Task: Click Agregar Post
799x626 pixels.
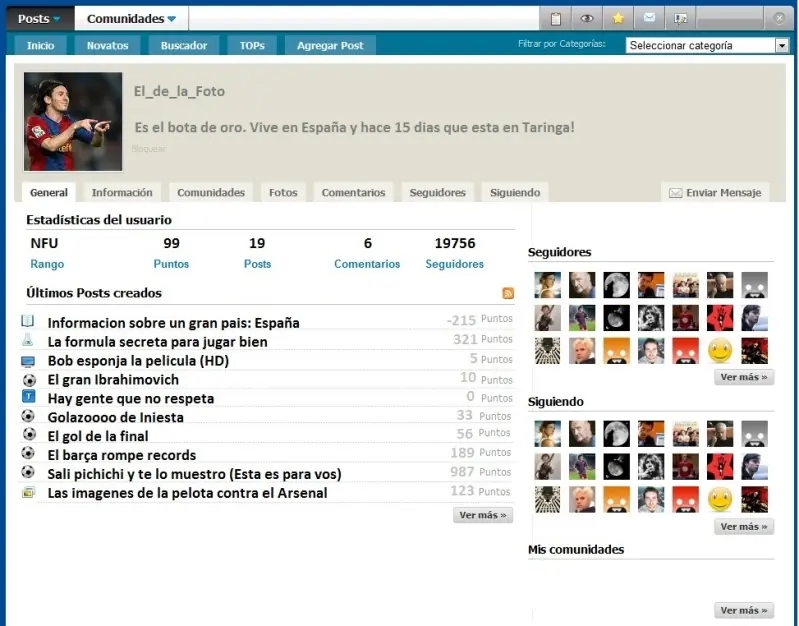Action: (330, 45)
